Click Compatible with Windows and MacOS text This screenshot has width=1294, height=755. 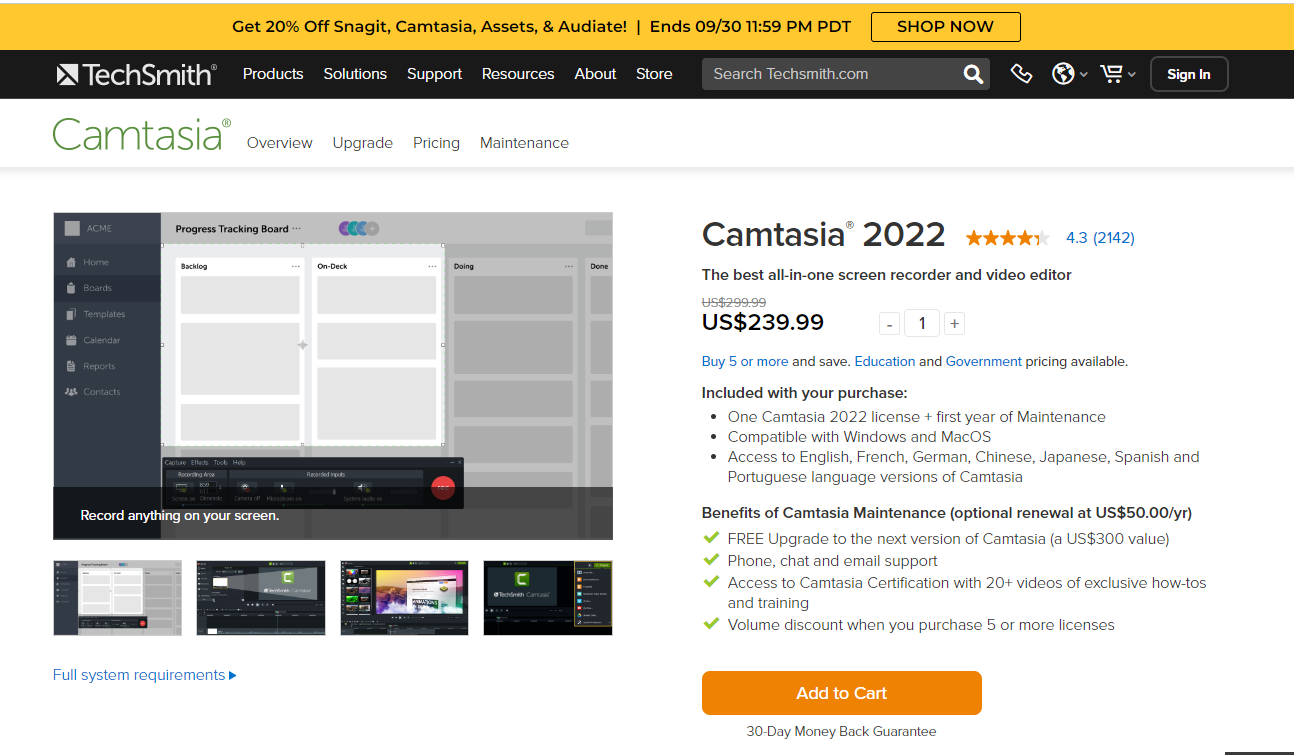click(860, 437)
